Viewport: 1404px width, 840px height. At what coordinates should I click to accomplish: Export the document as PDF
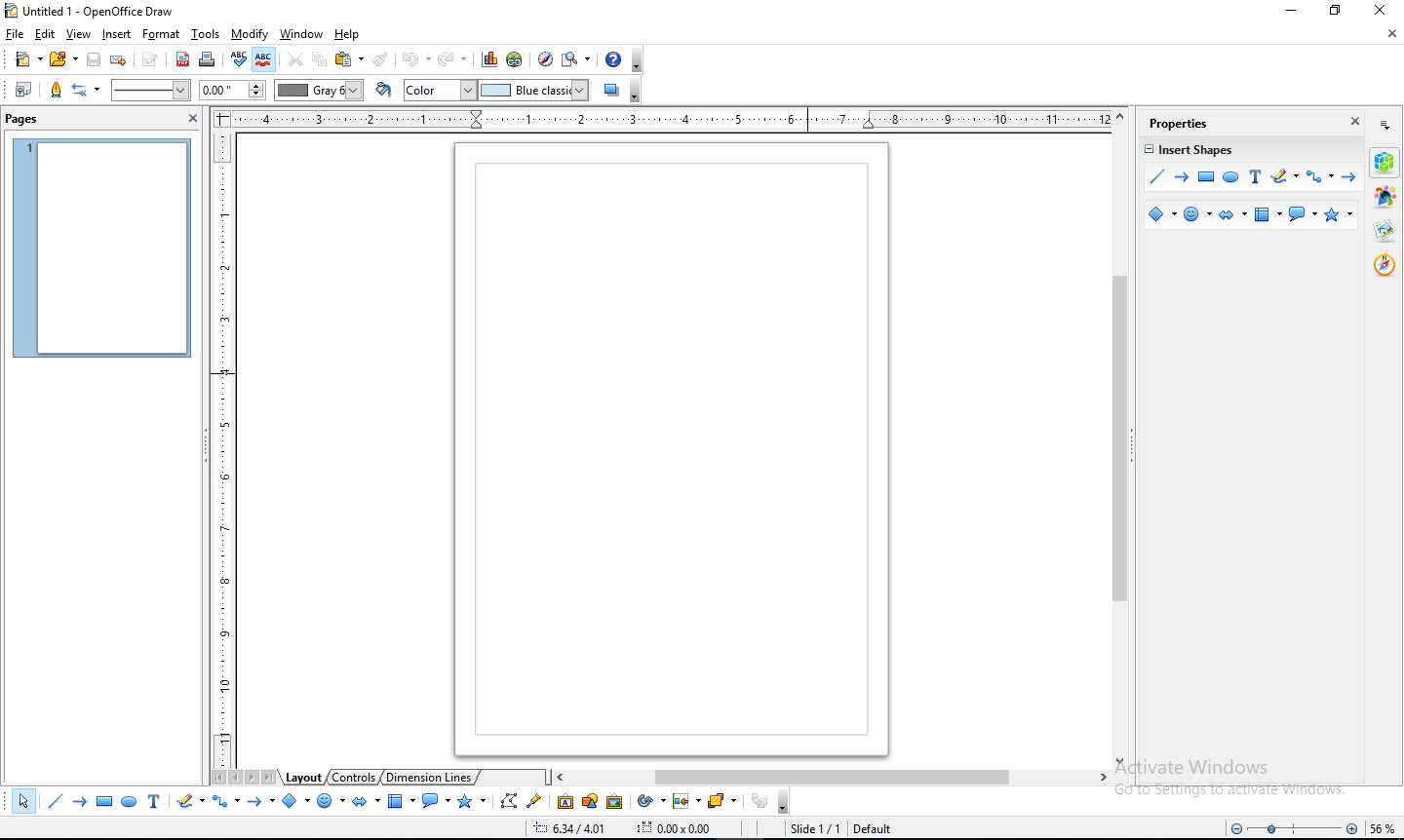click(x=182, y=59)
